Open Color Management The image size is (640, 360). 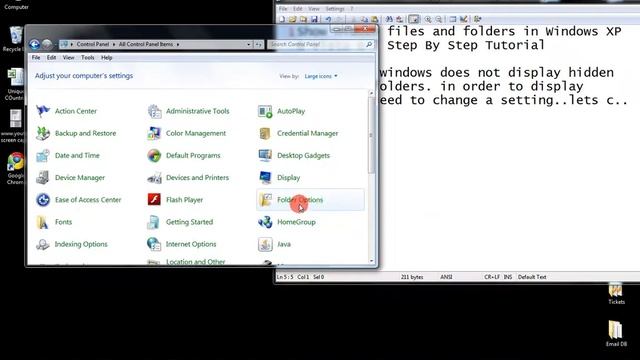[x=187, y=133]
